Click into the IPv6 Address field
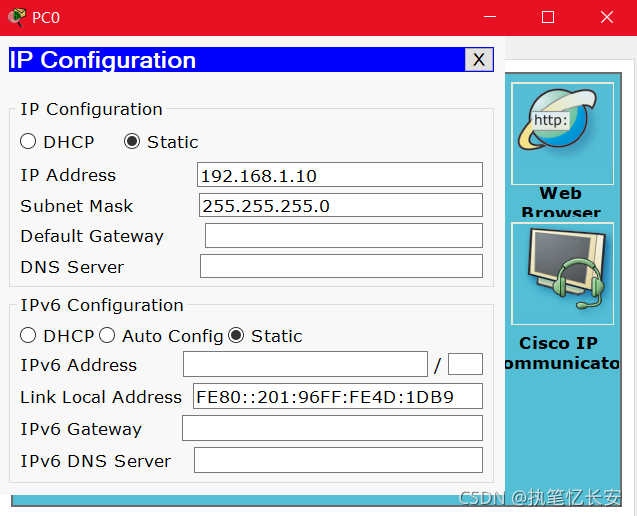 (306, 364)
